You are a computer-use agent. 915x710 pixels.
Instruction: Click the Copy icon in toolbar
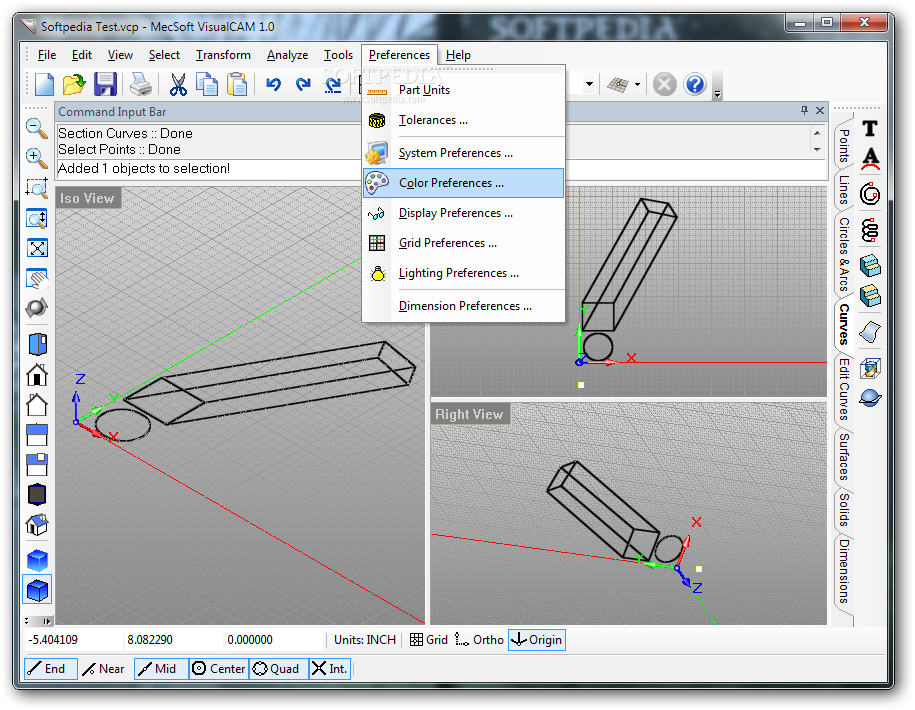point(207,84)
